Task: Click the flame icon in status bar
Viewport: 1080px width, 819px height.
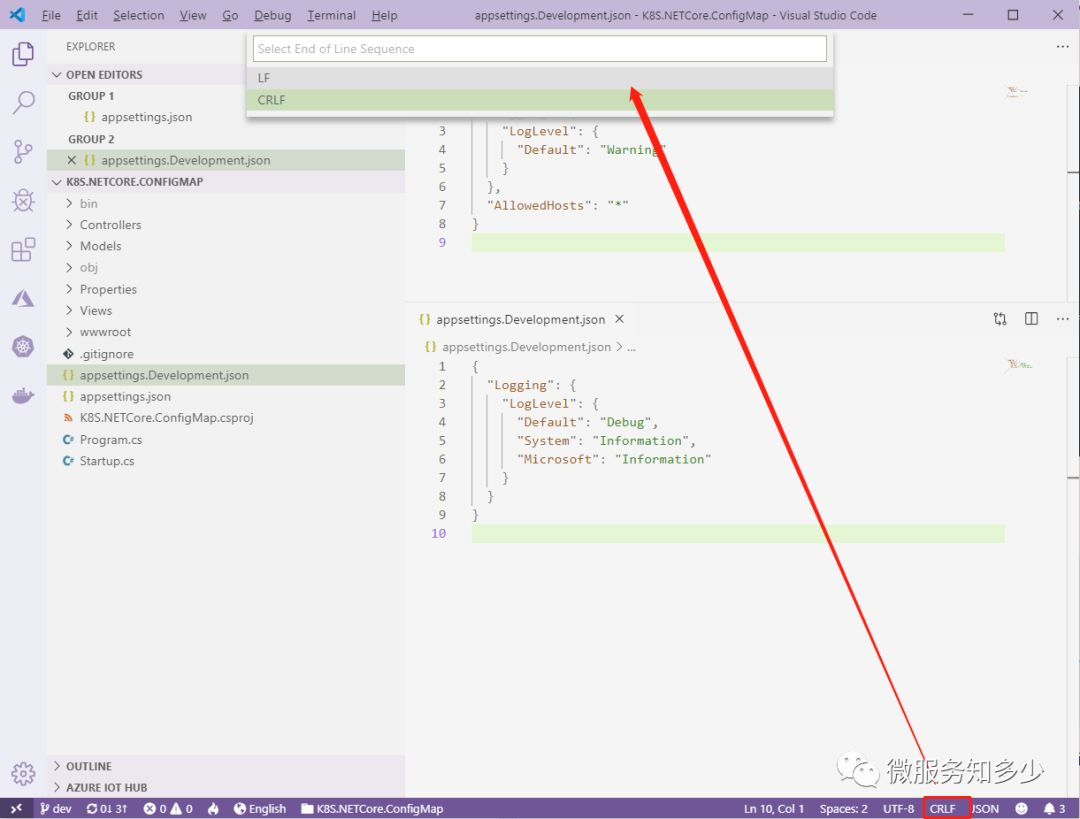Action: click(214, 809)
